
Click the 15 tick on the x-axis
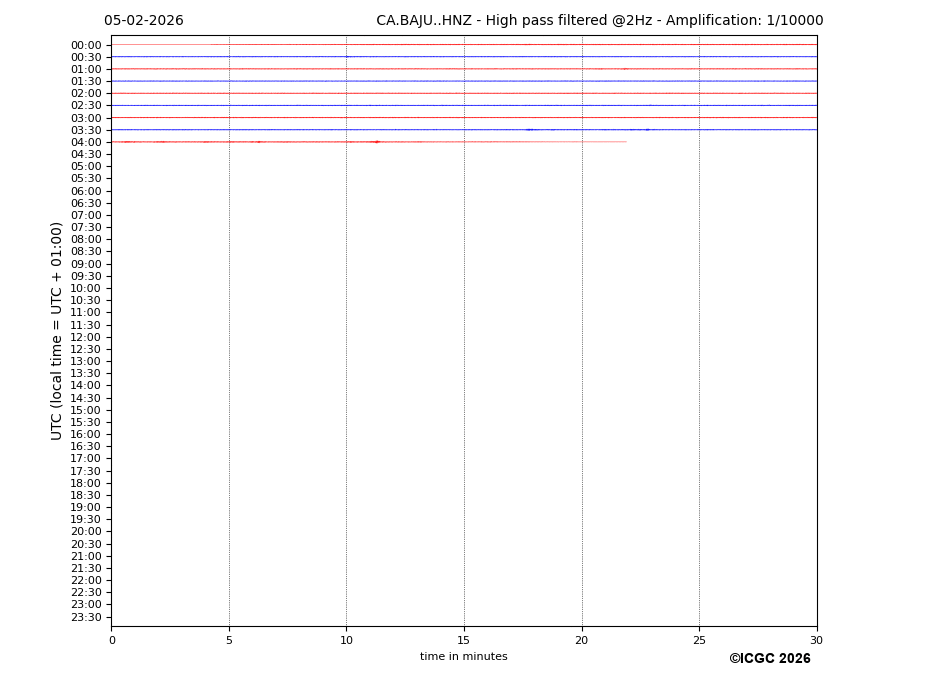[464, 640]
